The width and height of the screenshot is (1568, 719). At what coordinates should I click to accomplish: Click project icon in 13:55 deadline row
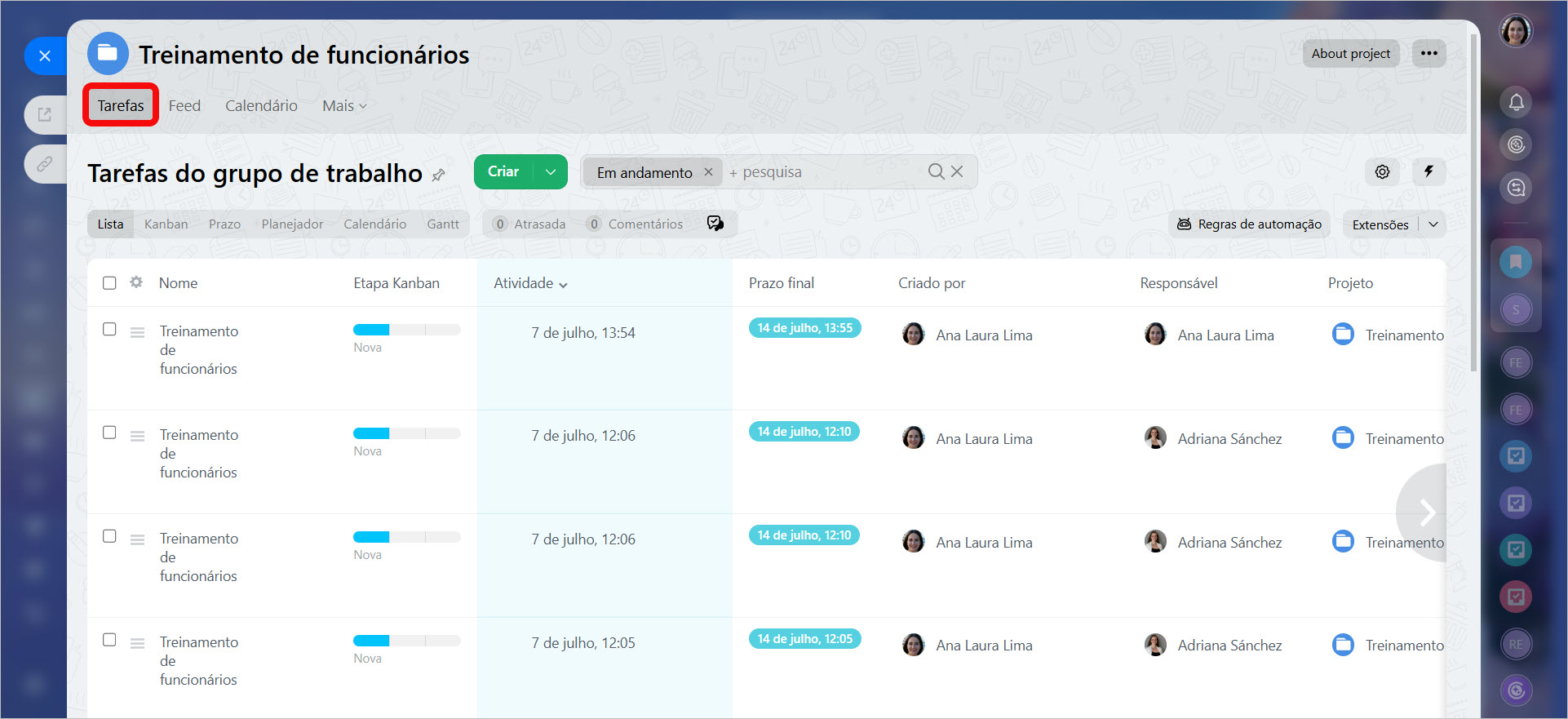1343,334
